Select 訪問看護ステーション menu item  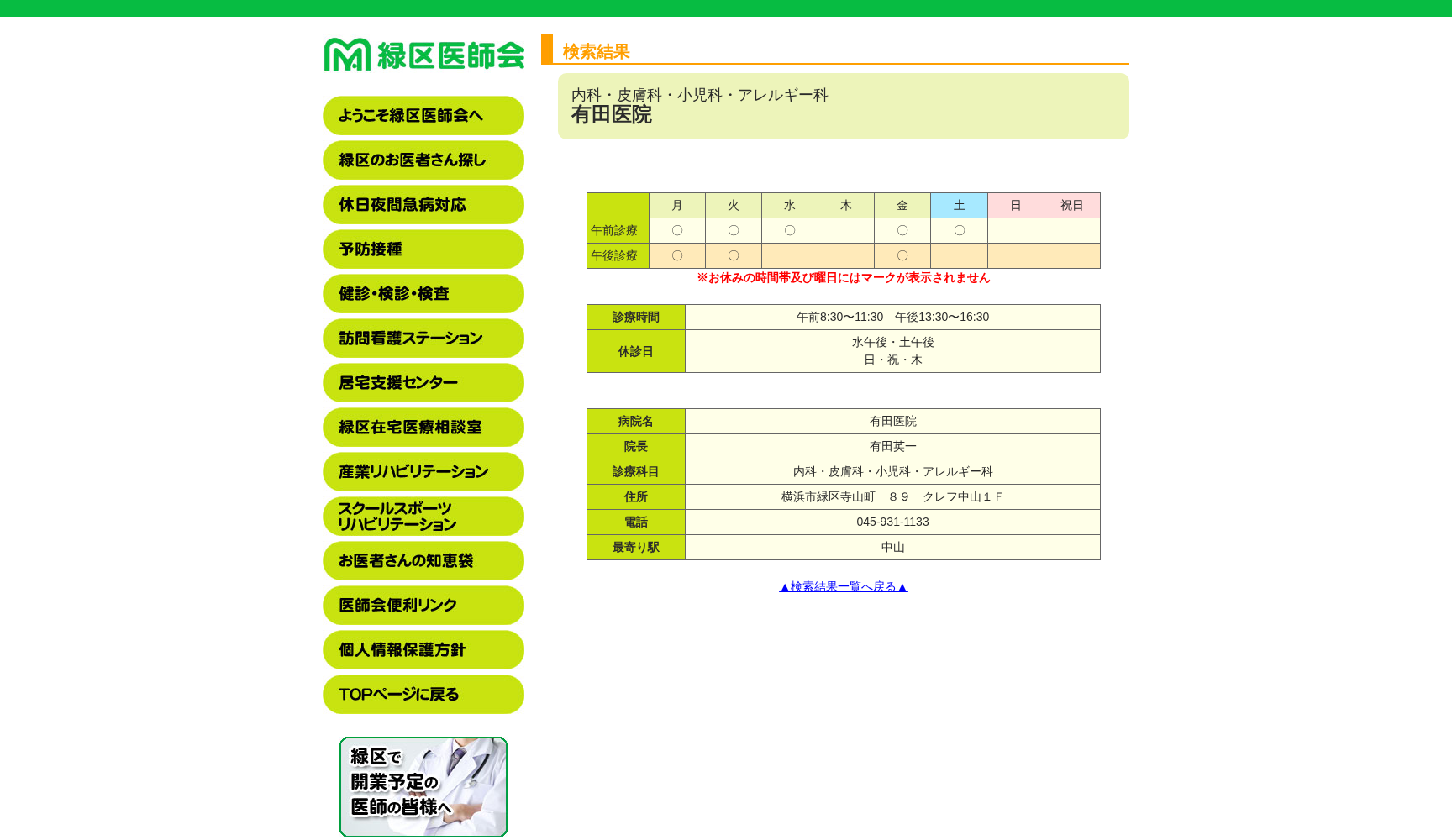click(x=423, y=339)
